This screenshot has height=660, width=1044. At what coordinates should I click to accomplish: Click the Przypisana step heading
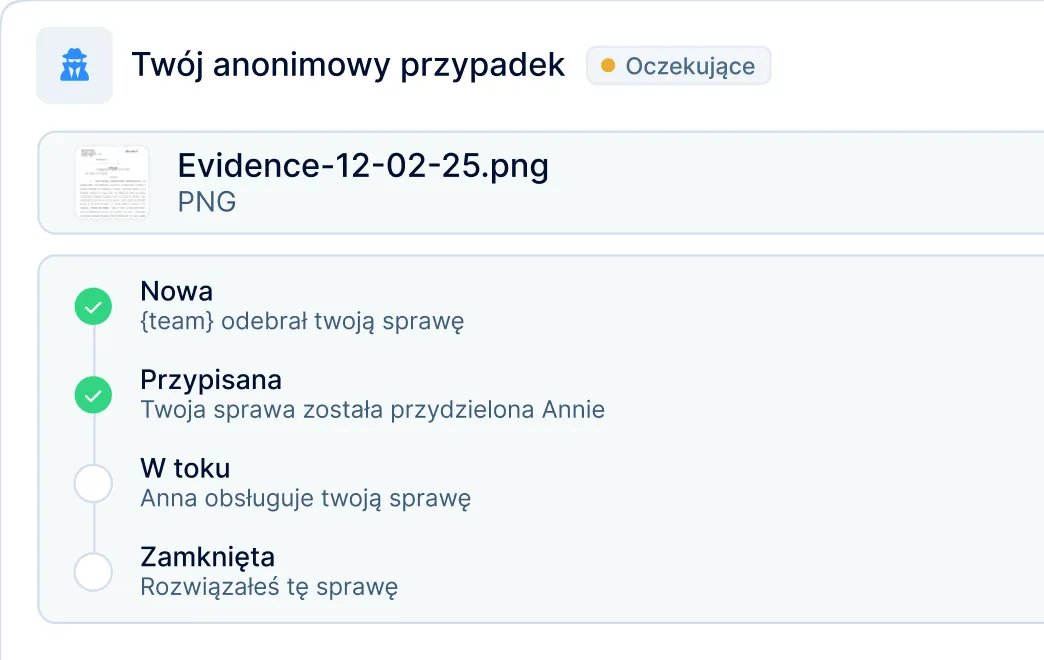[211, 380]
